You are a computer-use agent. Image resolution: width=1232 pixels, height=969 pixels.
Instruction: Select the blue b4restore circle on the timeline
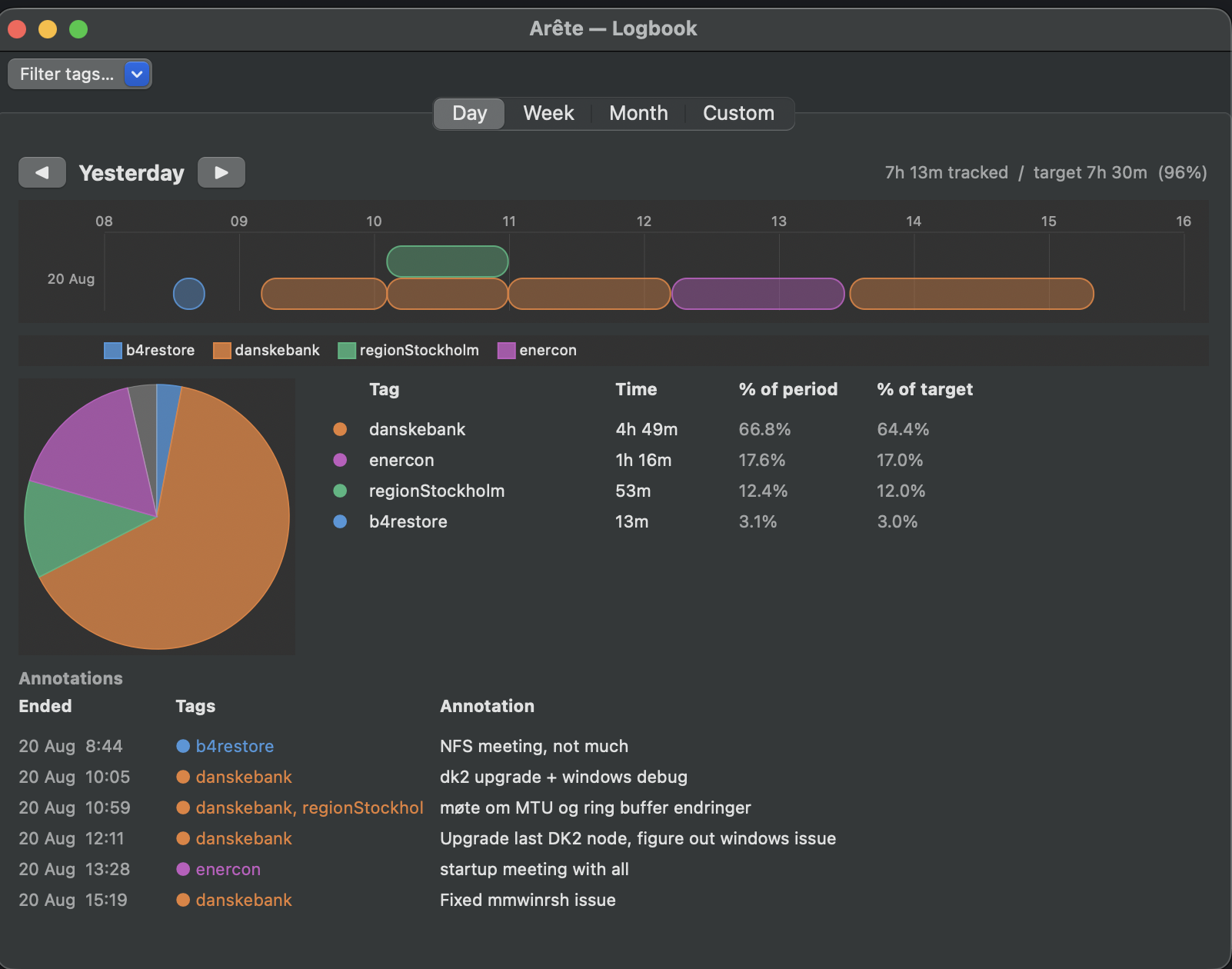point(189,294)
